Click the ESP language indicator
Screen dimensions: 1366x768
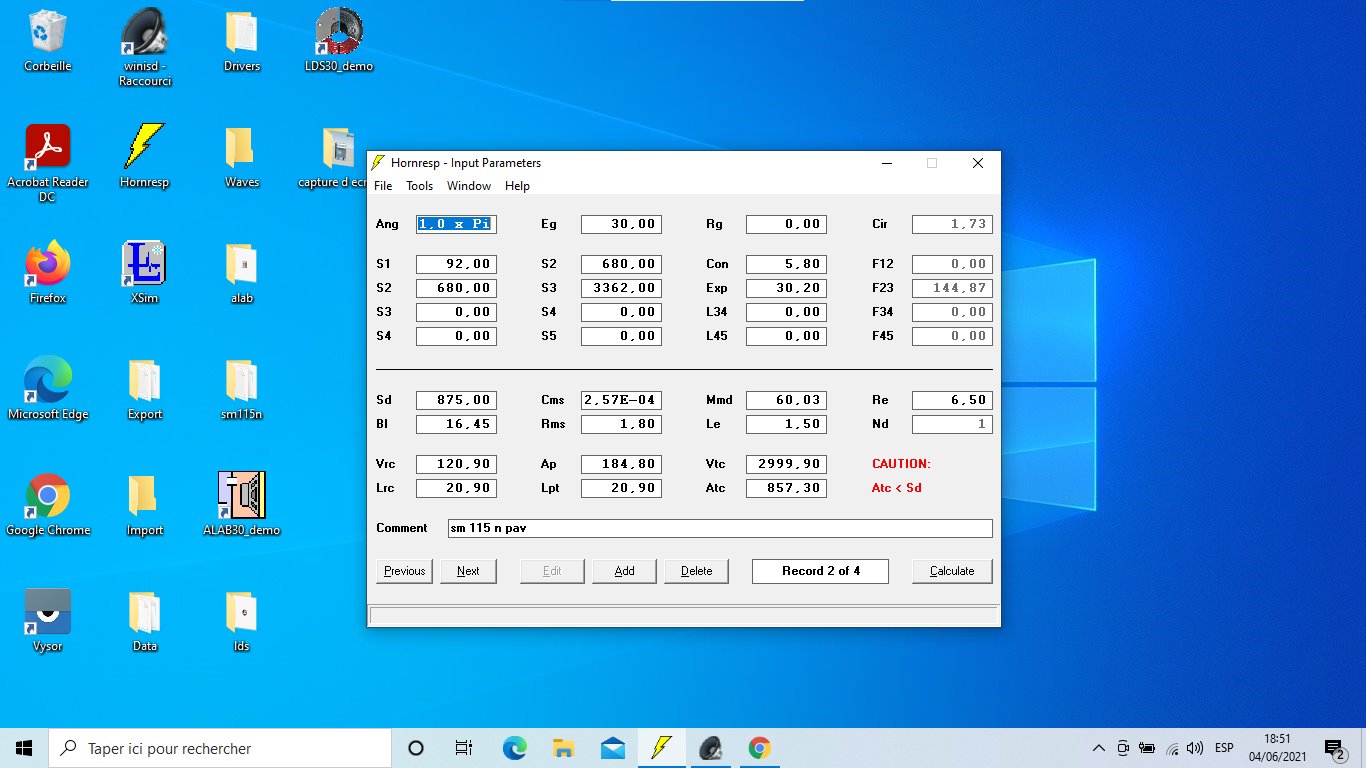pyautogui.click(x=1224, y=748)
